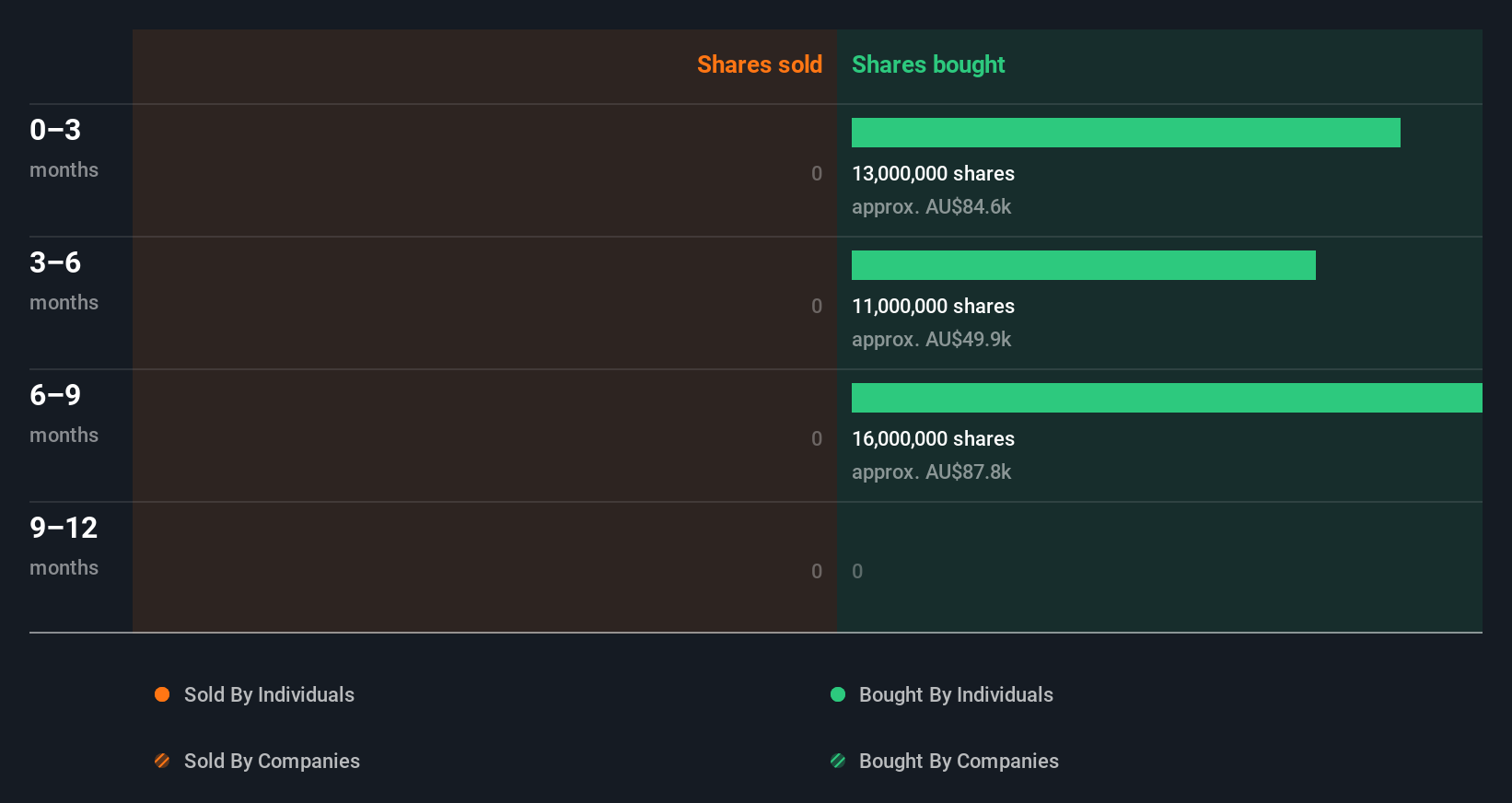The image size is (1512, 803).
Task: Click the striped Sold By Companies legend icon
Action: [162, 761]
